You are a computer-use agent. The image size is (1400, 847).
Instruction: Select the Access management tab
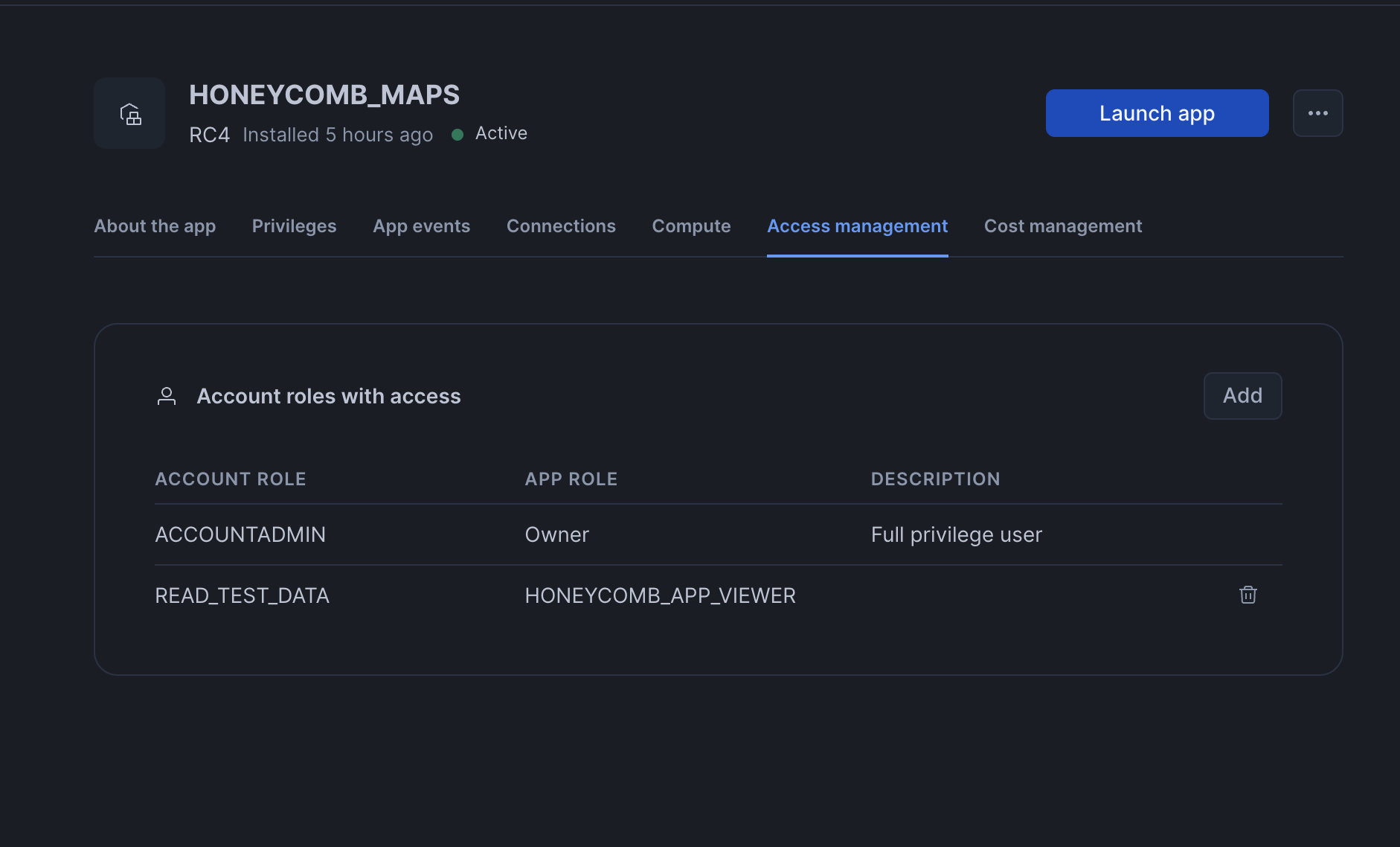[857, 226]
